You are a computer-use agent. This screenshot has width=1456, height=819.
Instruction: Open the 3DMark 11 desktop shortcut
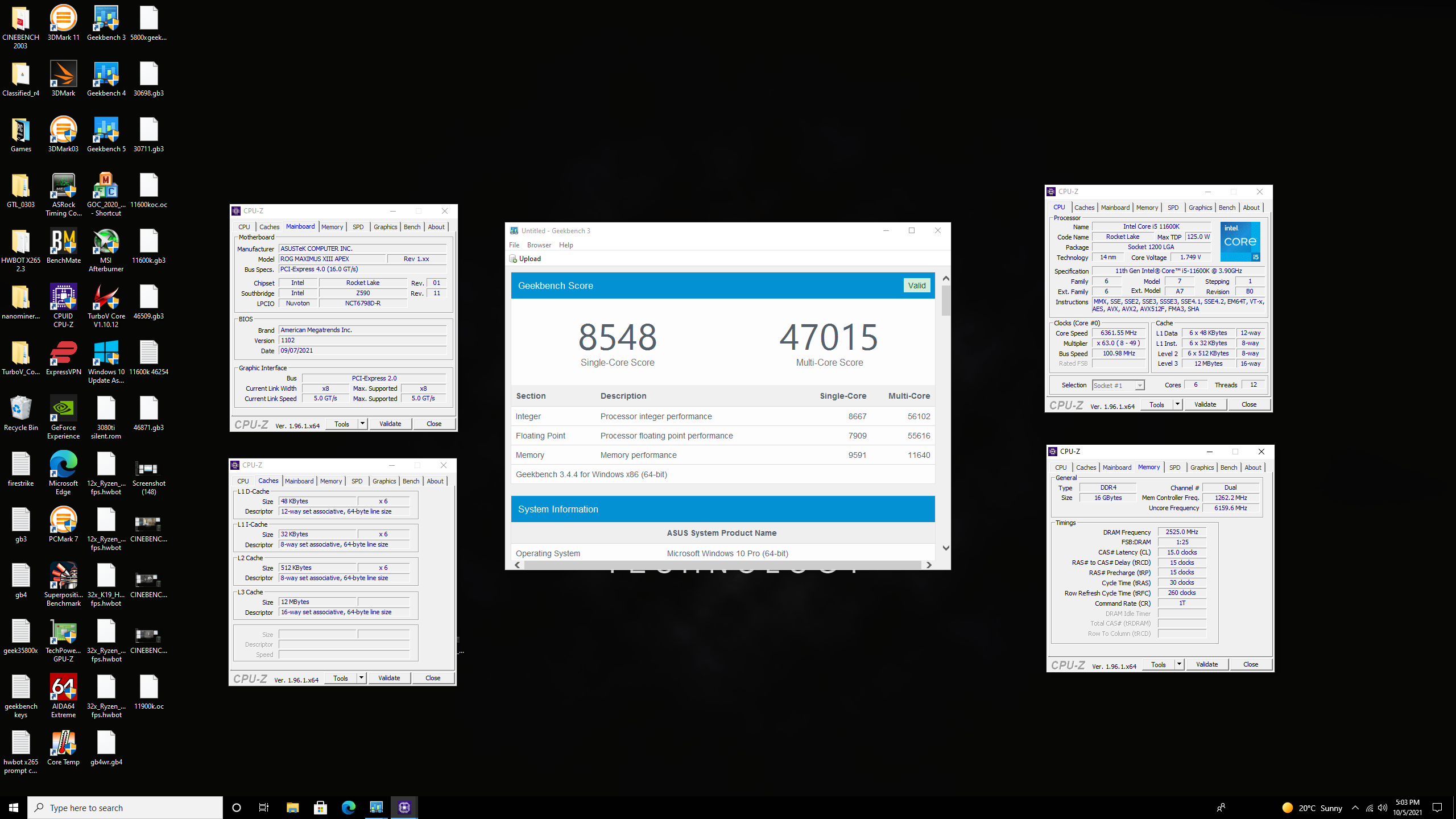63,23
